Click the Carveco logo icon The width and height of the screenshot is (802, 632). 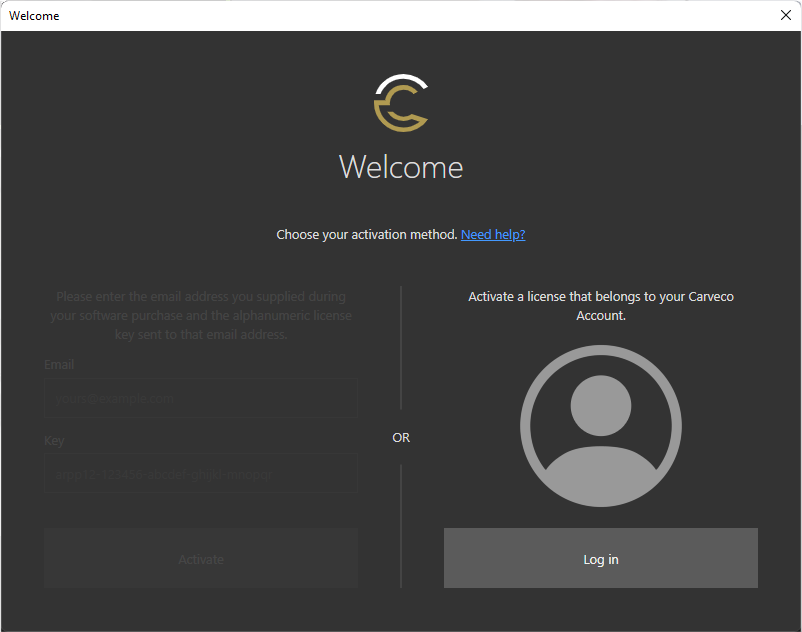[x=401, y=103]
